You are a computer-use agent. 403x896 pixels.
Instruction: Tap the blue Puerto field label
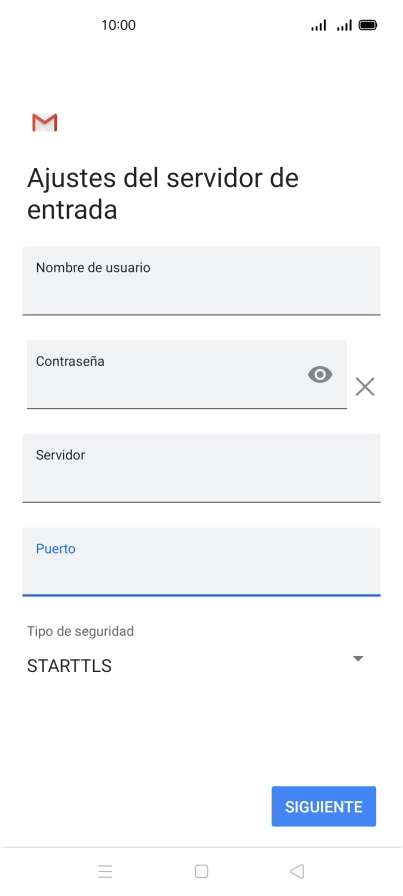click(x=55, y=549)
